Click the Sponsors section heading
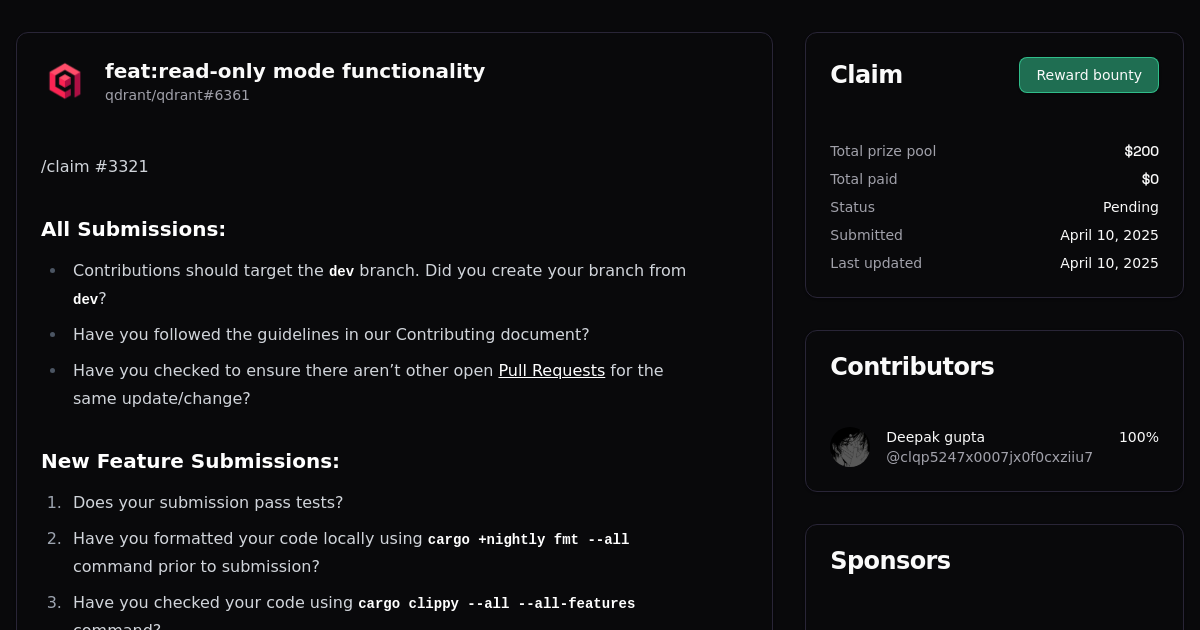 [x=890, y=561]
